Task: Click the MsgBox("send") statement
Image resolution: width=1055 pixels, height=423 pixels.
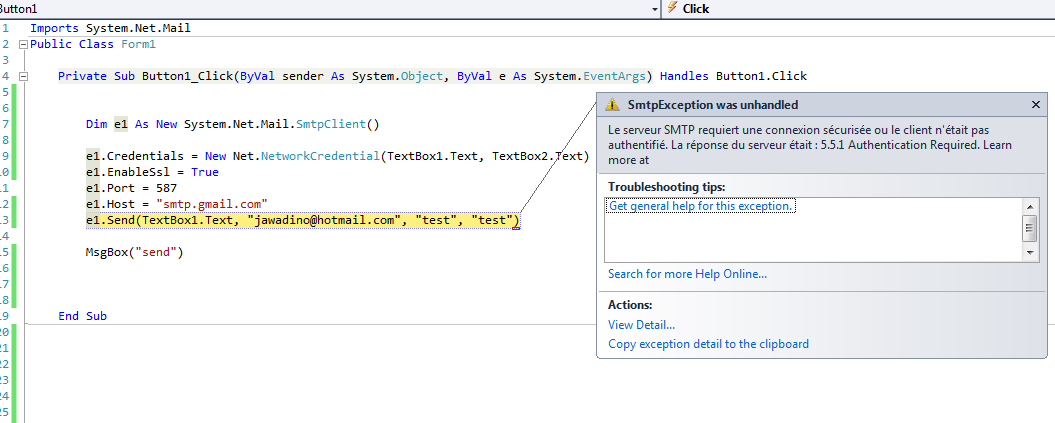Action: pyautogui.click(x=134, y=252)
